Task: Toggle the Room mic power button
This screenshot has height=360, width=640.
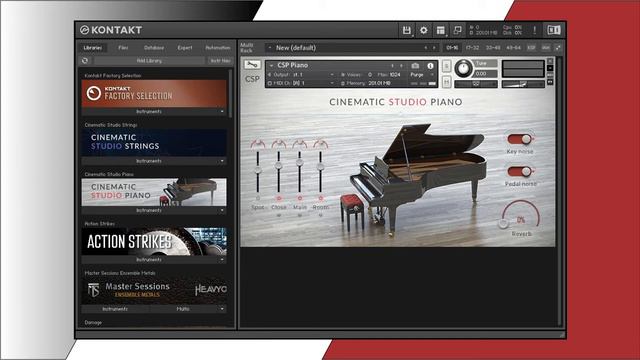Action: click(320, 198)
